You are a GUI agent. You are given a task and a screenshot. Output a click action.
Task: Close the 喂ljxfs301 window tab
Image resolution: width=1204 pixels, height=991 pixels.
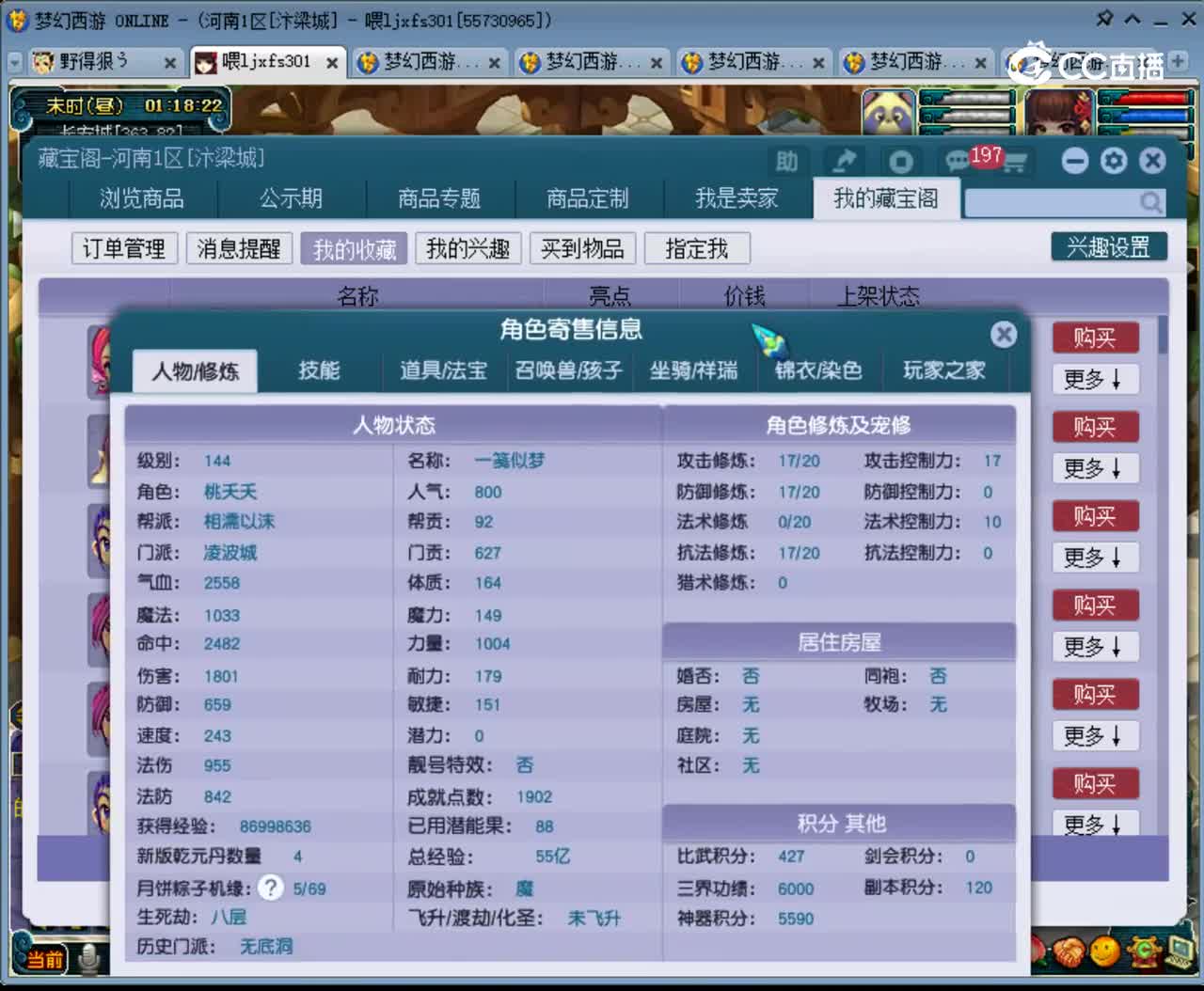coord(332,63)
